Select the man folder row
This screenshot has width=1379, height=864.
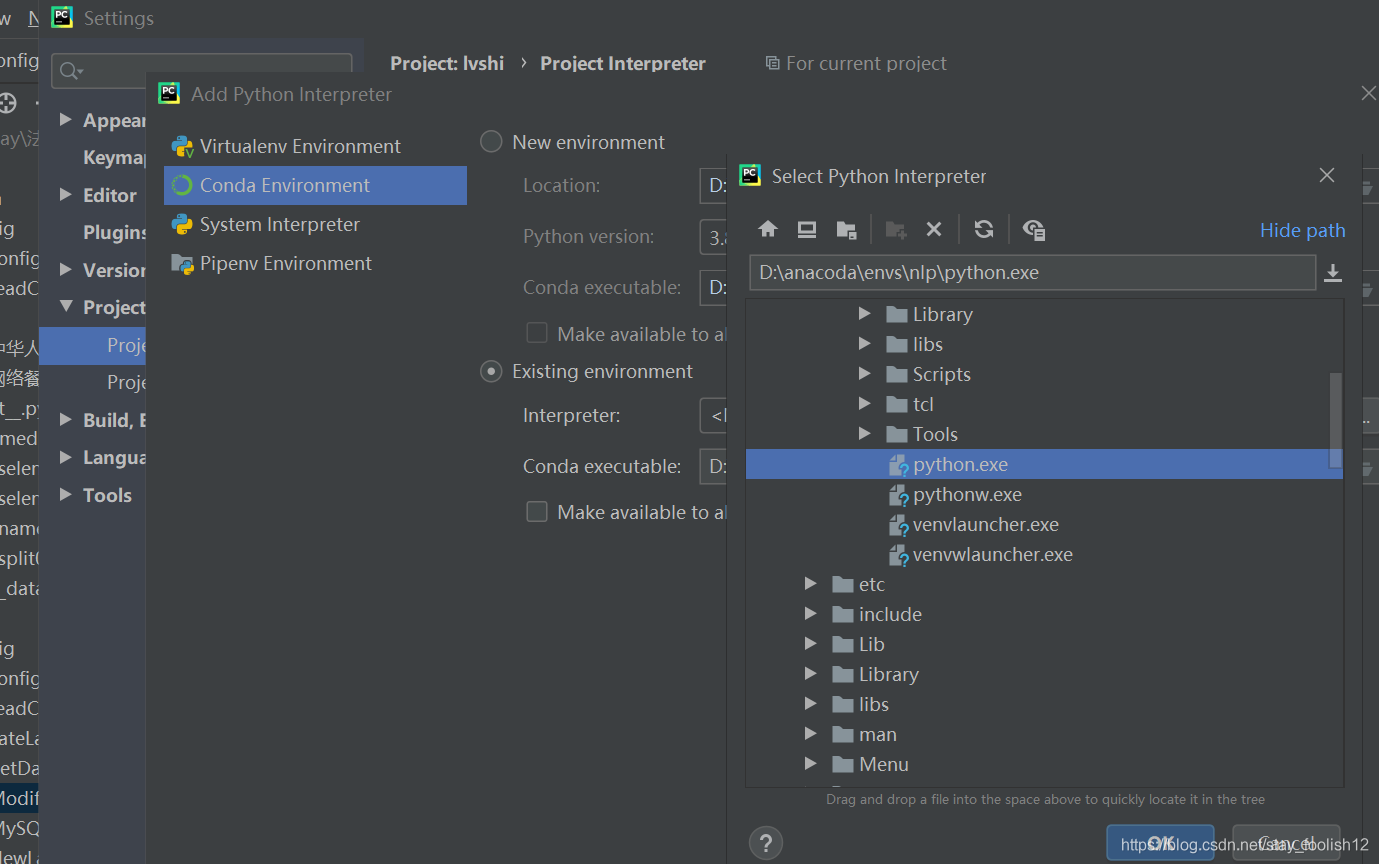click(1044, 734)
